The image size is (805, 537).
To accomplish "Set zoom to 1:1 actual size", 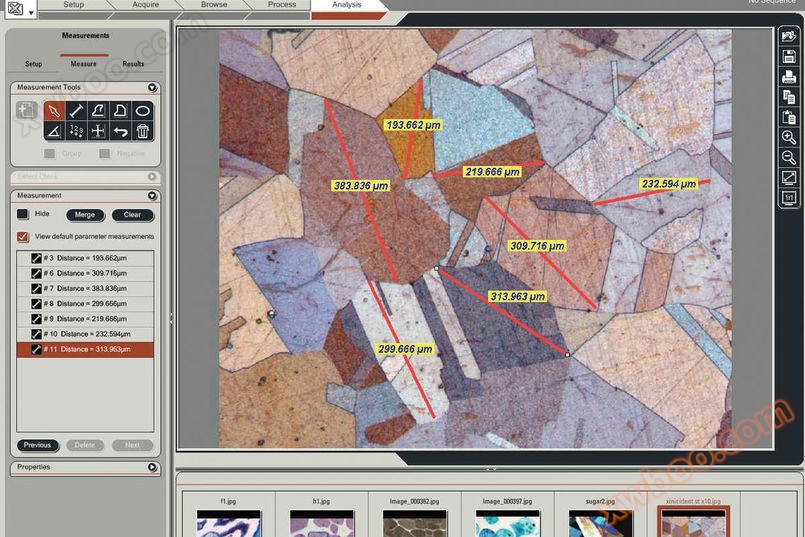I will tap(789, 198).
